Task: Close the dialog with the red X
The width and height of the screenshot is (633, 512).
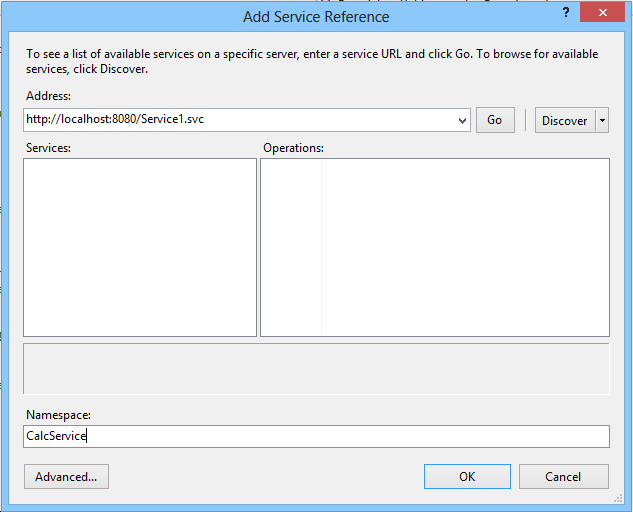Action: [602, 13]
